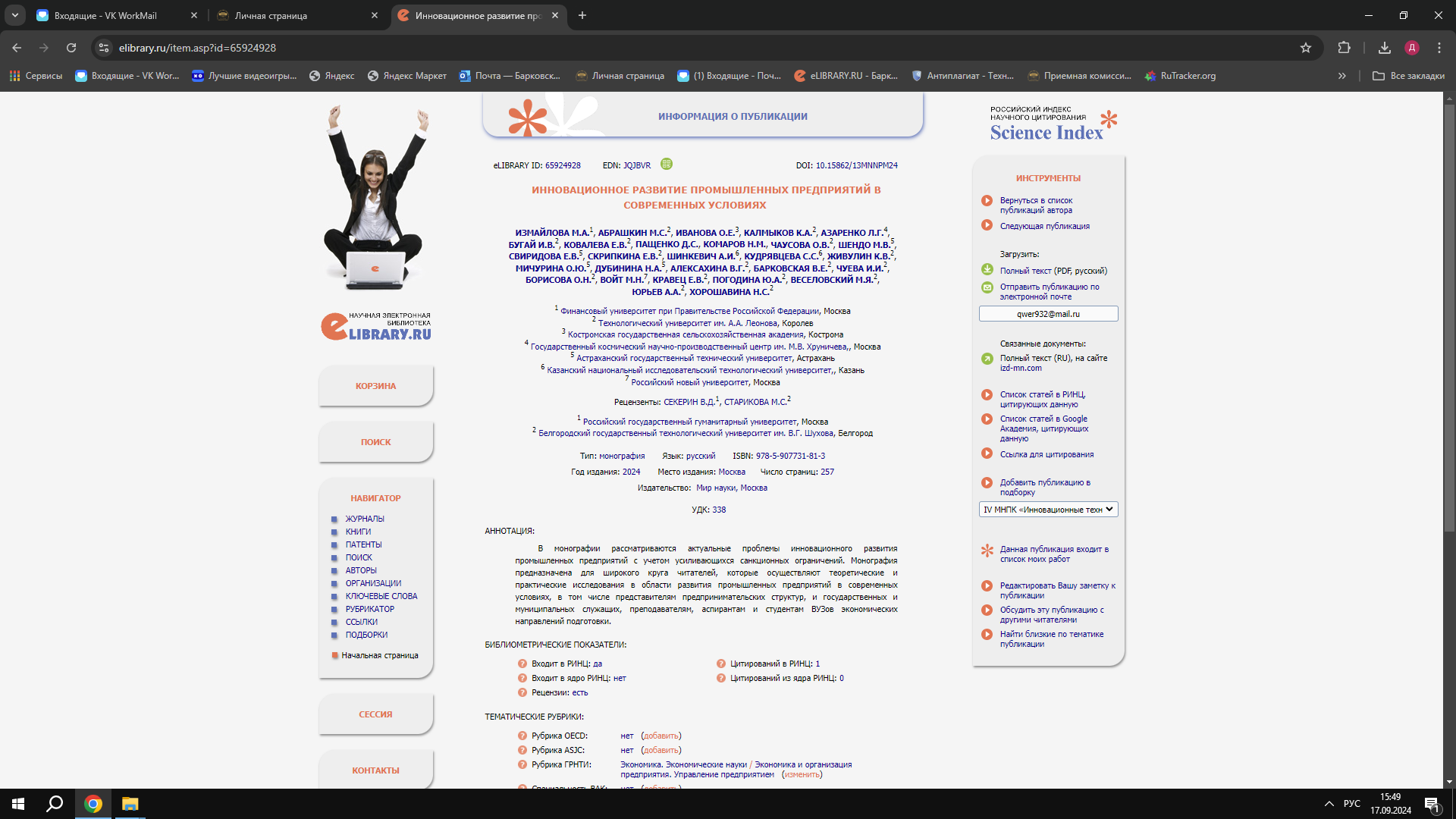Click the help icon next to 'Рубрика OECD'
The width and height of the screenshot is (1456, 819).
pos(522,736)
